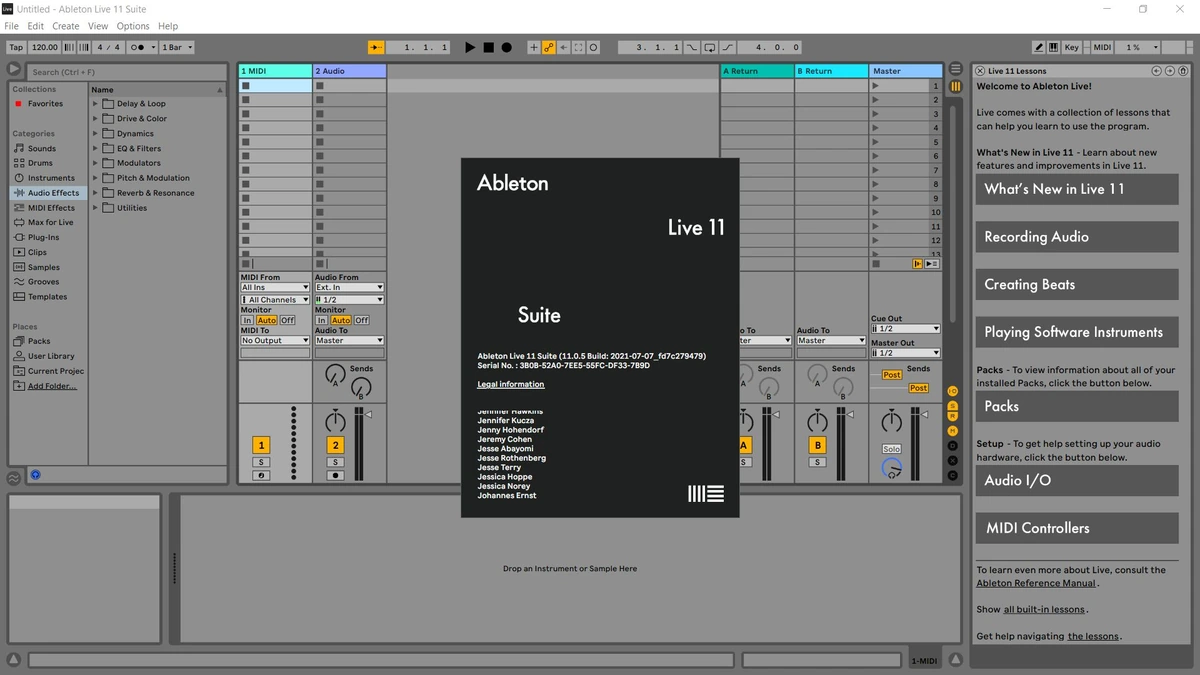Adjust track 2 Send A knob

[335, 375]
